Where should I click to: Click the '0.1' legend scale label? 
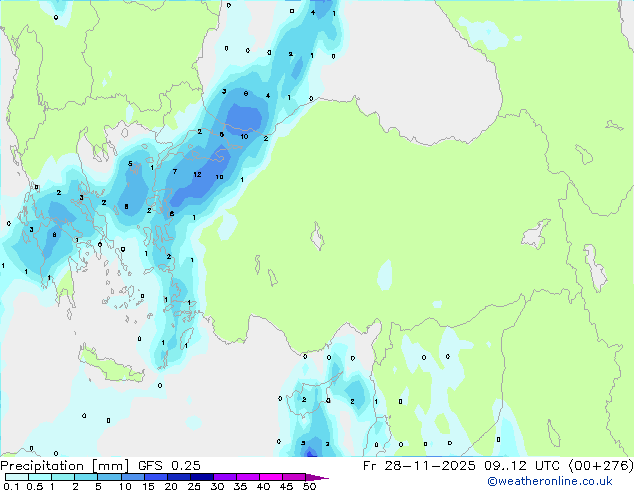pyautogui.click(x=11, y=486)
